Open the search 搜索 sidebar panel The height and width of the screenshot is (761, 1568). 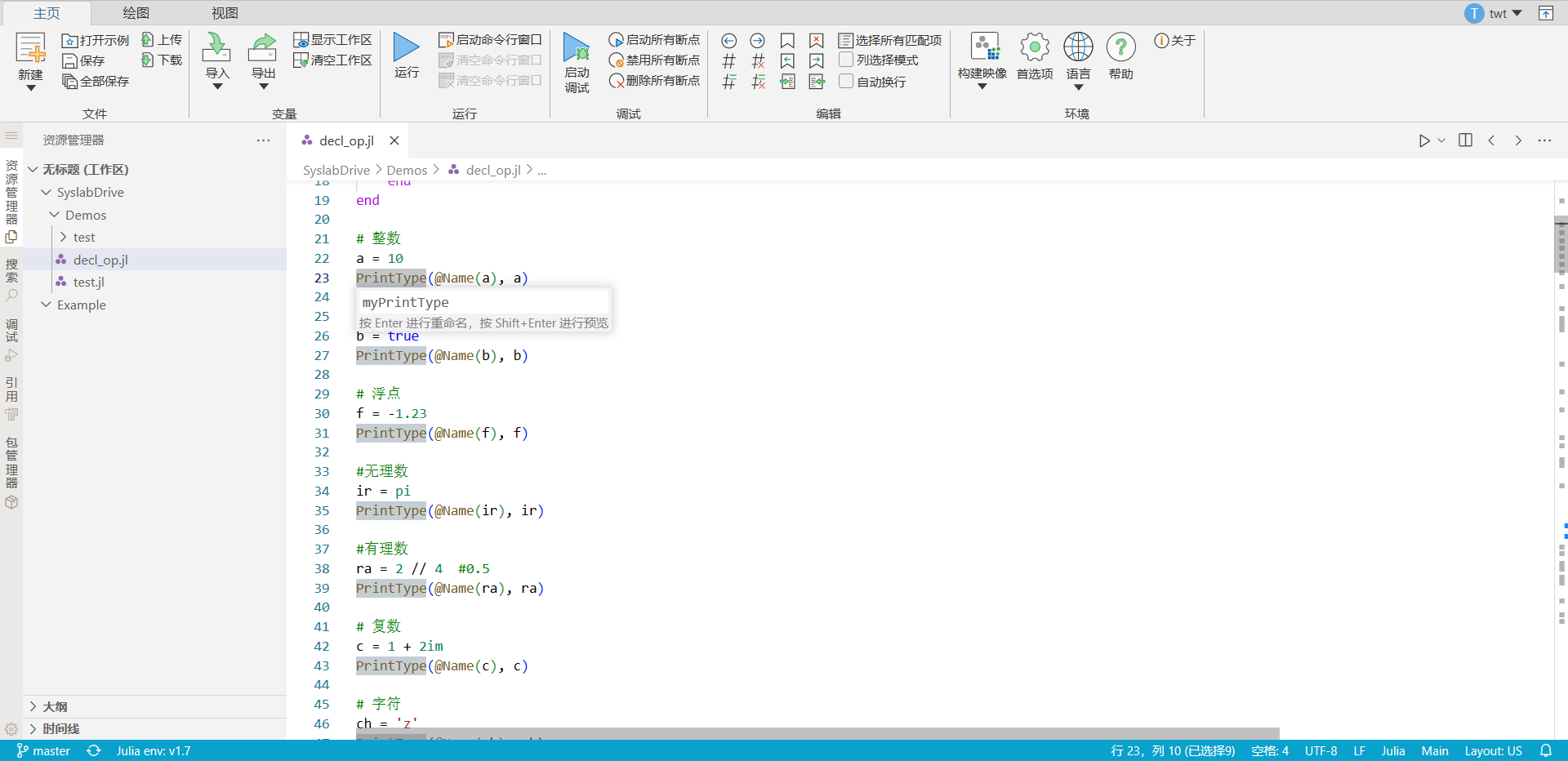point(11,280)
